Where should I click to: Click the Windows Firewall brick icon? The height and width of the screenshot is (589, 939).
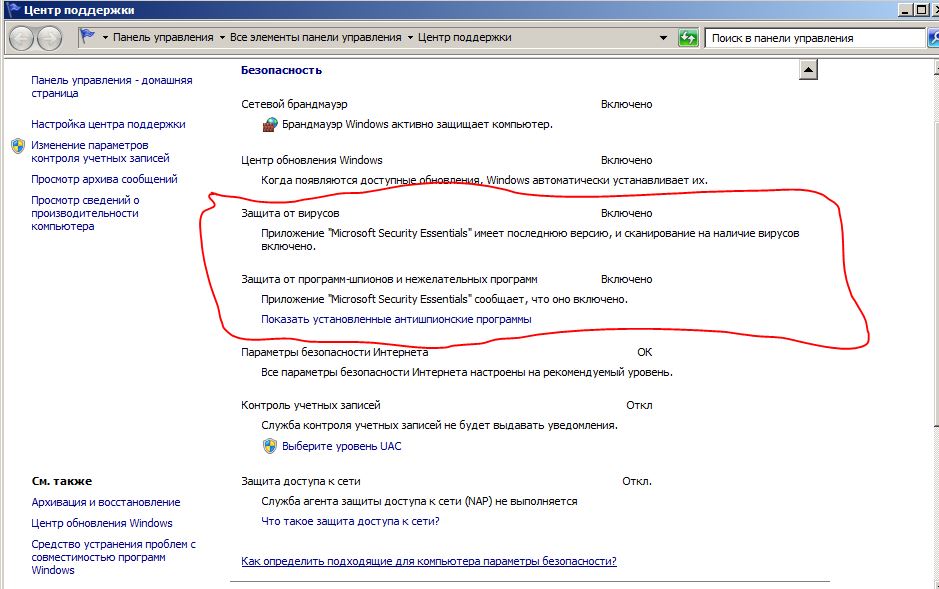pos(270,125)
